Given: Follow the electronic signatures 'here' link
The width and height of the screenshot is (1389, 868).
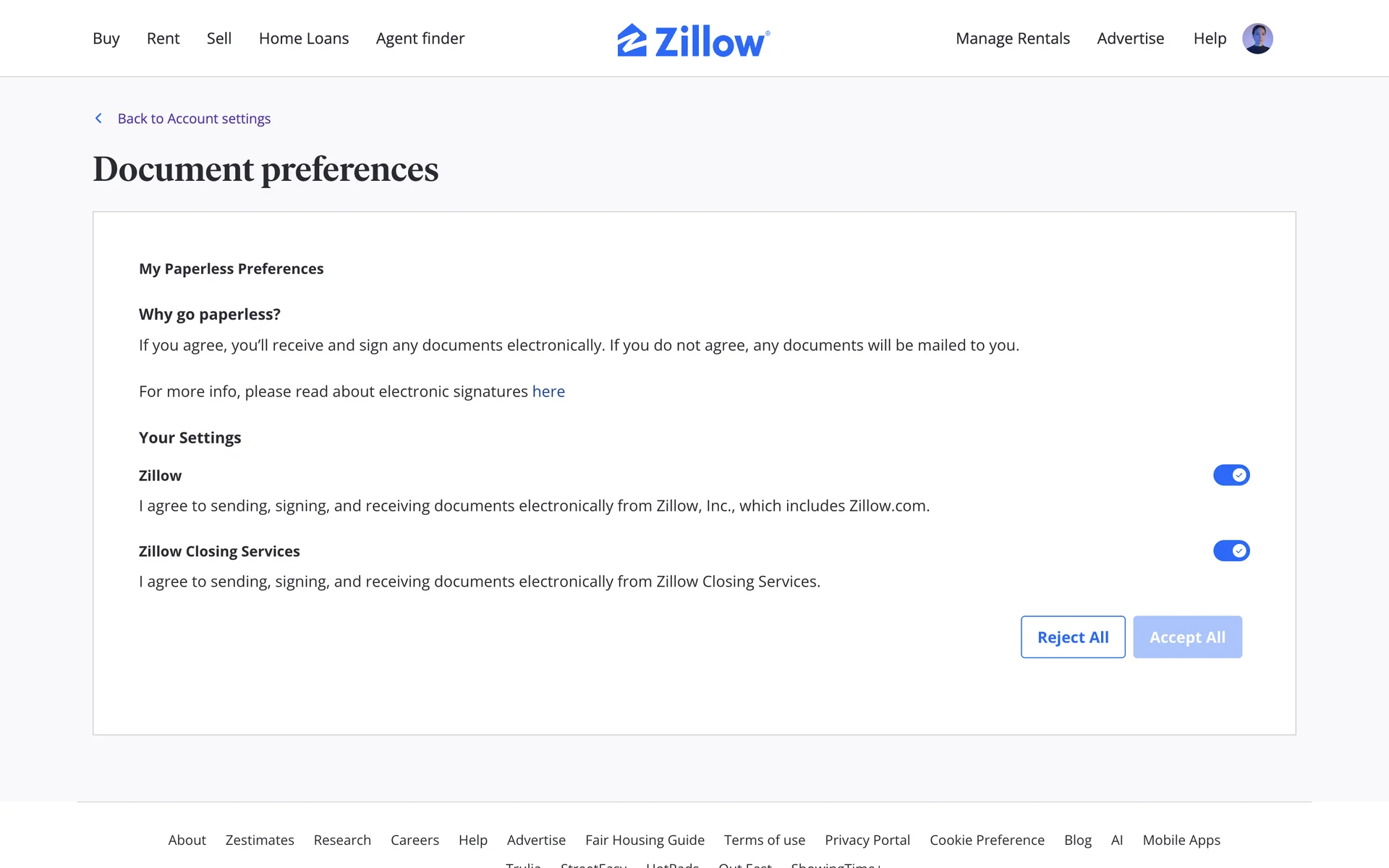Looking at the screenshot, I should (x=548, y=391).
